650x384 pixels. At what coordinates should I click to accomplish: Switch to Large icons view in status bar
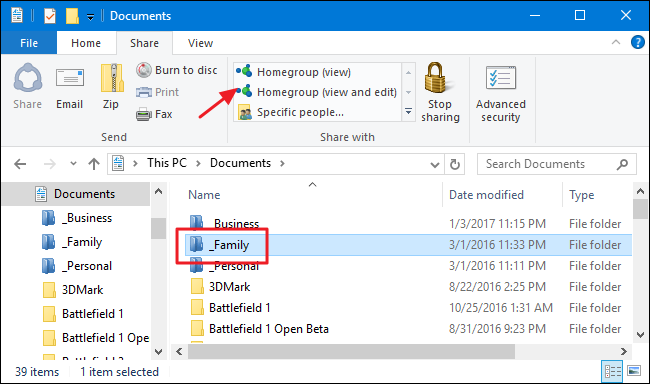[x=634, y=370]
